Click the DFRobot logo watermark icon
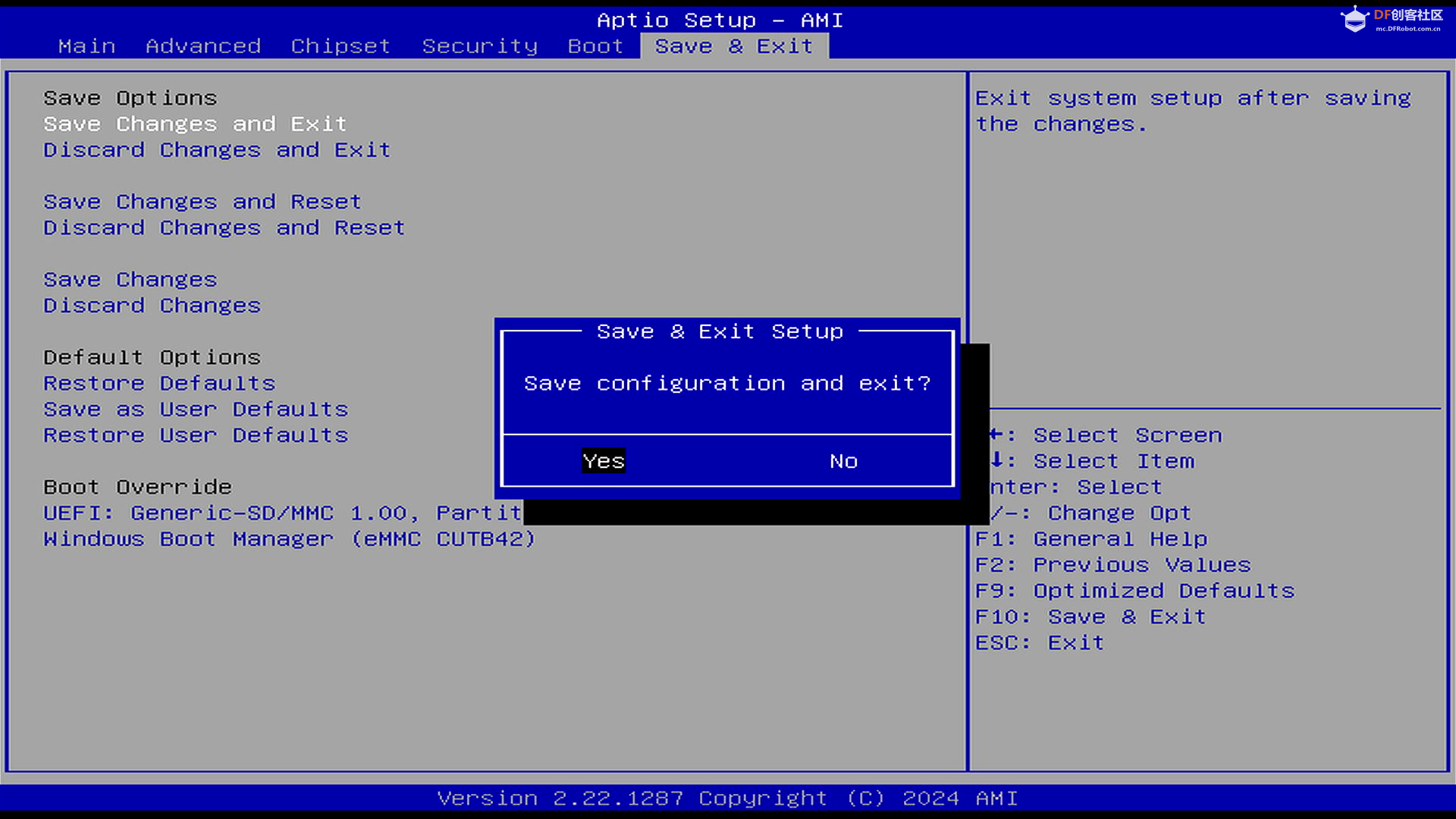 (1354, 19)
